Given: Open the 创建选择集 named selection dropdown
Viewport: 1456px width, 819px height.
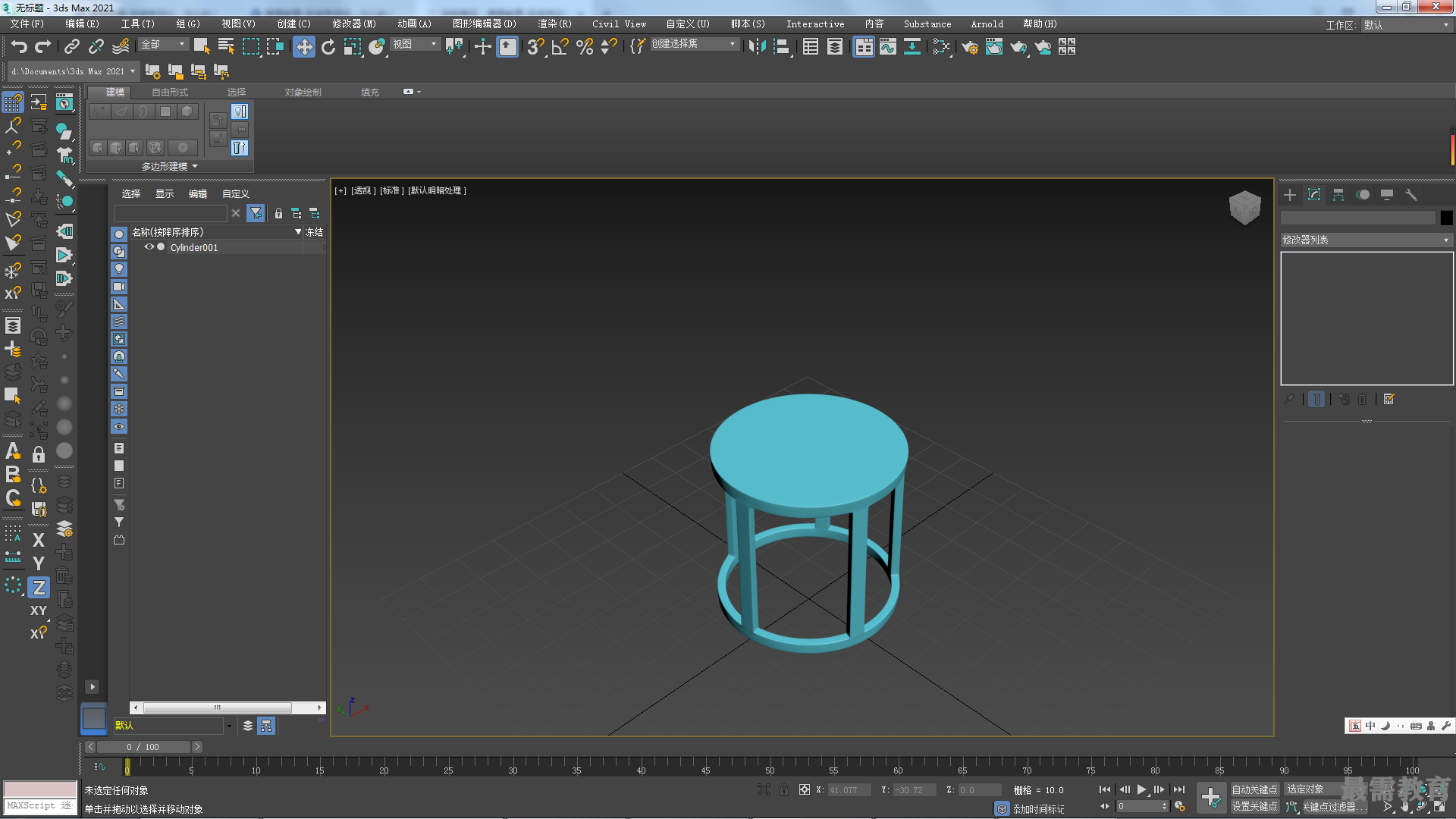Looking at the screenshot, I should 694,44.
